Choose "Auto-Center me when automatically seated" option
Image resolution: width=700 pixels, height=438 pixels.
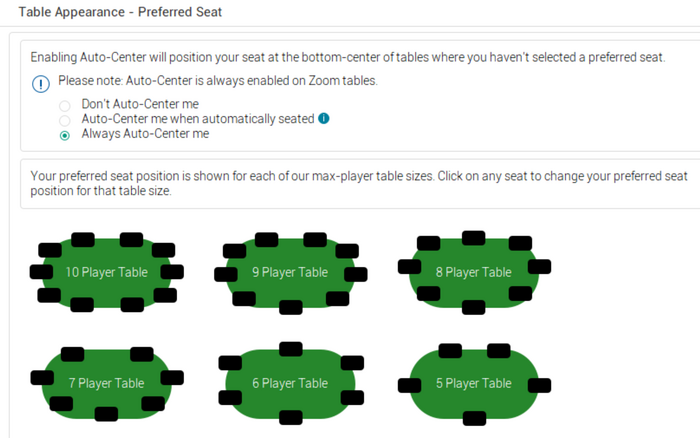(65, 119)
